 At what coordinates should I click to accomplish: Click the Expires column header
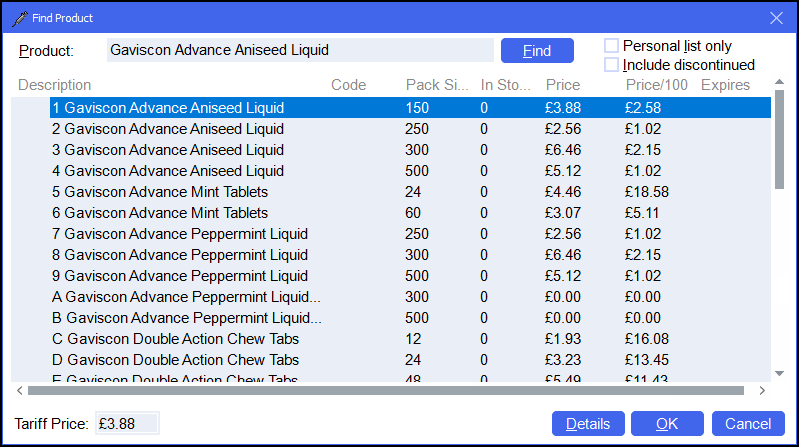pyautogui.click(x=725, y=85)
